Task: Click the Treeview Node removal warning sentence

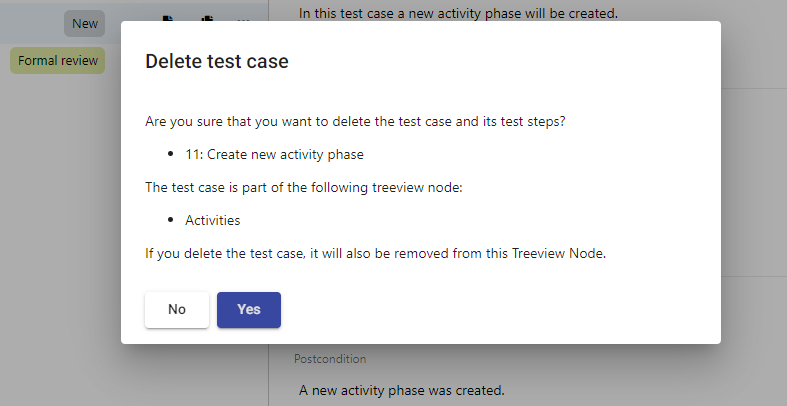Action: [x=376, y=253]
